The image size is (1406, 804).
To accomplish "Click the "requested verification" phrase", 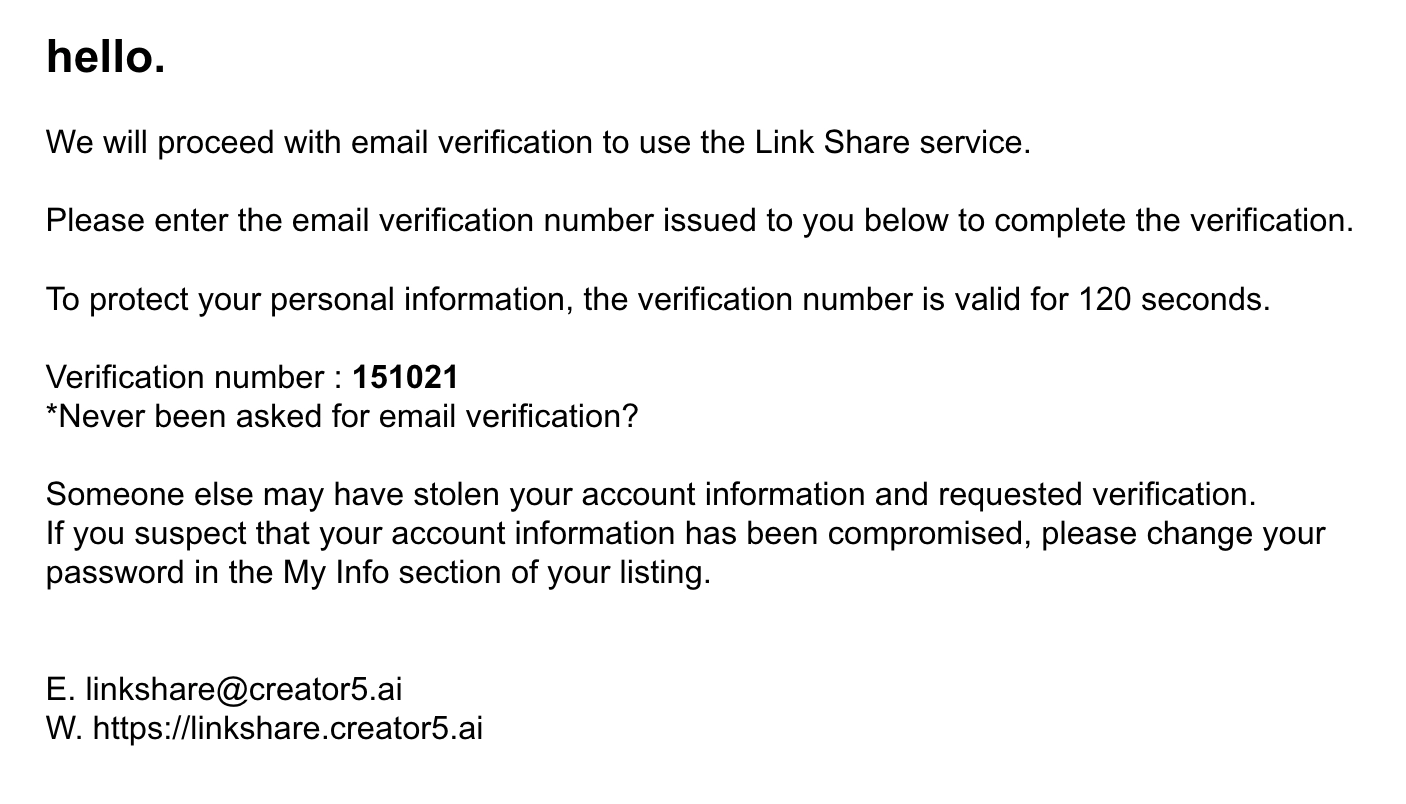I will (x=1096, y=494).
